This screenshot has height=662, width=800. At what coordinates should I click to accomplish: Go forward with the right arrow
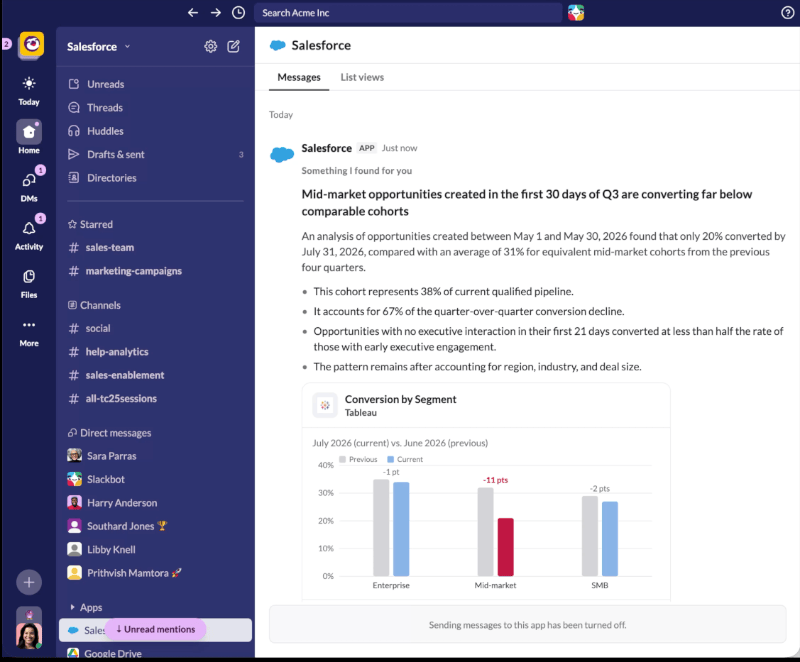pos(216,13)
